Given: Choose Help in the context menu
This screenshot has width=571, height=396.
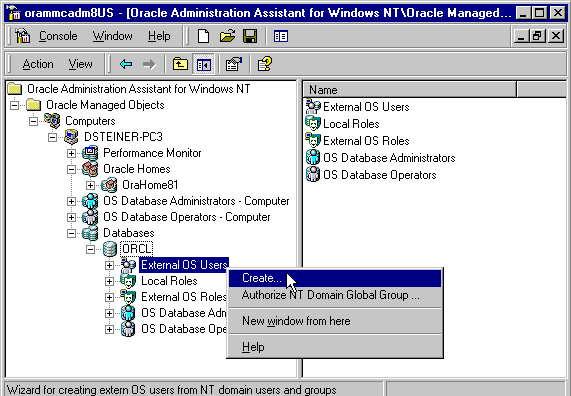Looking at the screenshot, I should click(x=334, y=347).
